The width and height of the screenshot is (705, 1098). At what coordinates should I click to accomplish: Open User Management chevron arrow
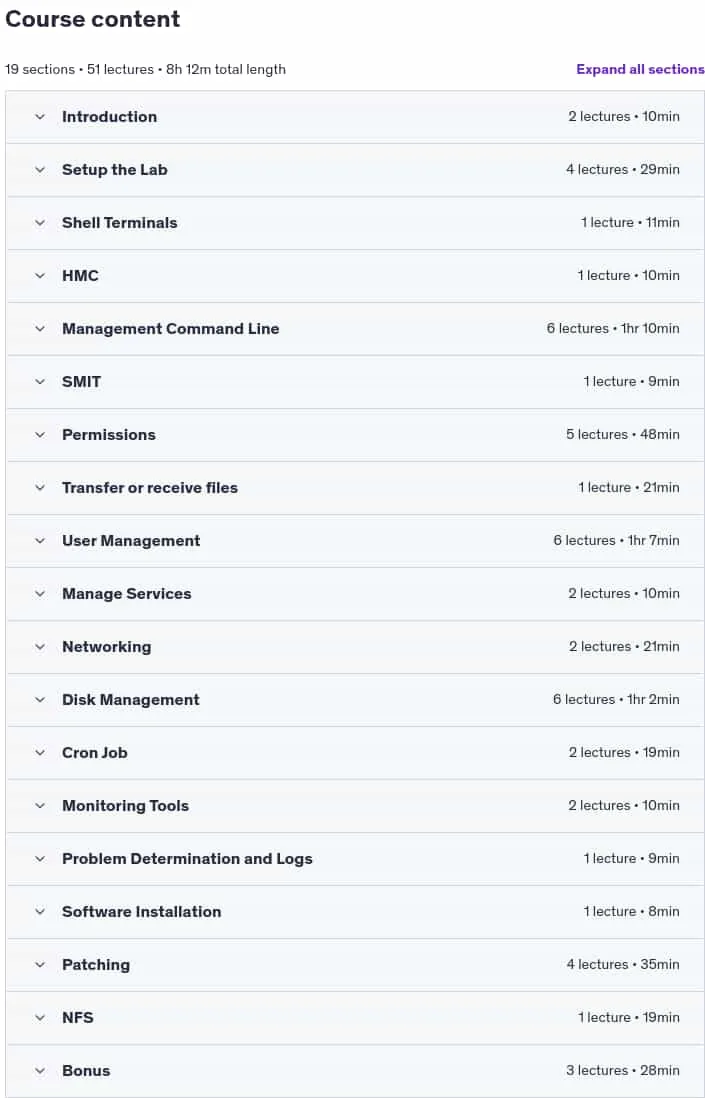click(x=40, y=541)
